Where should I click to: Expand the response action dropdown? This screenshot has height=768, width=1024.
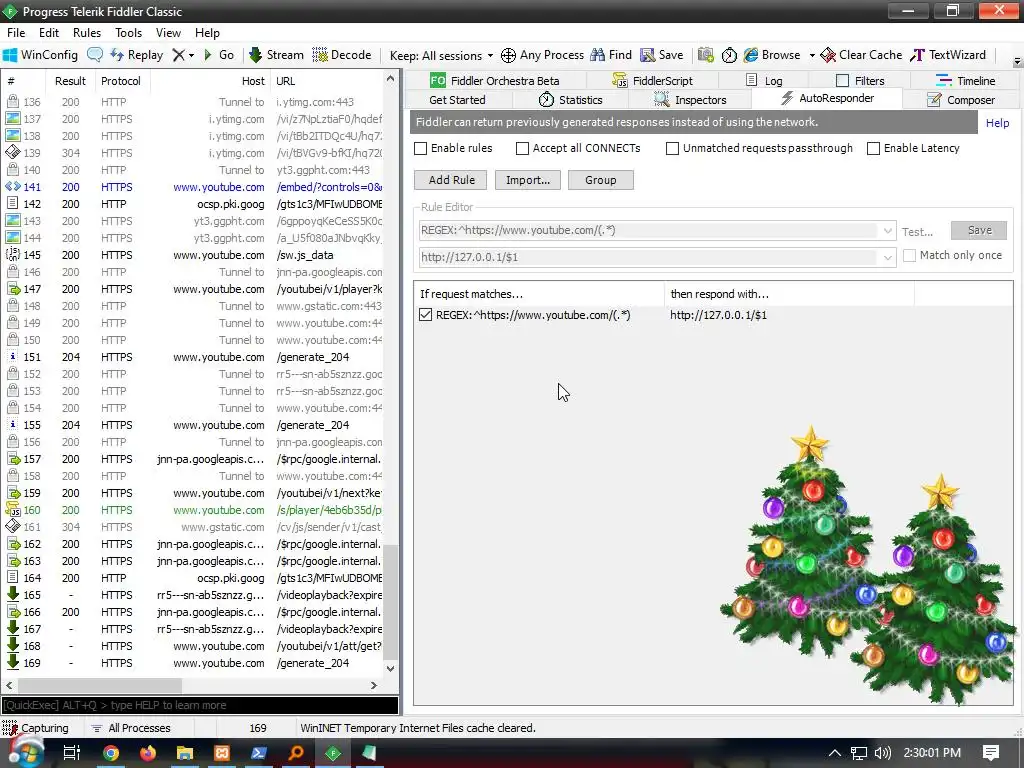tap(887, 257)
